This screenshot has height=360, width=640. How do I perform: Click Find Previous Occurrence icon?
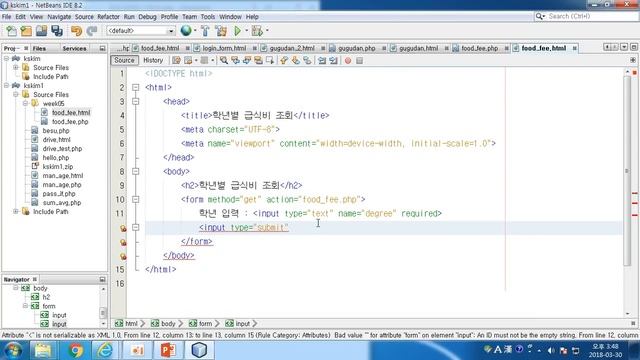coord(236,60)
